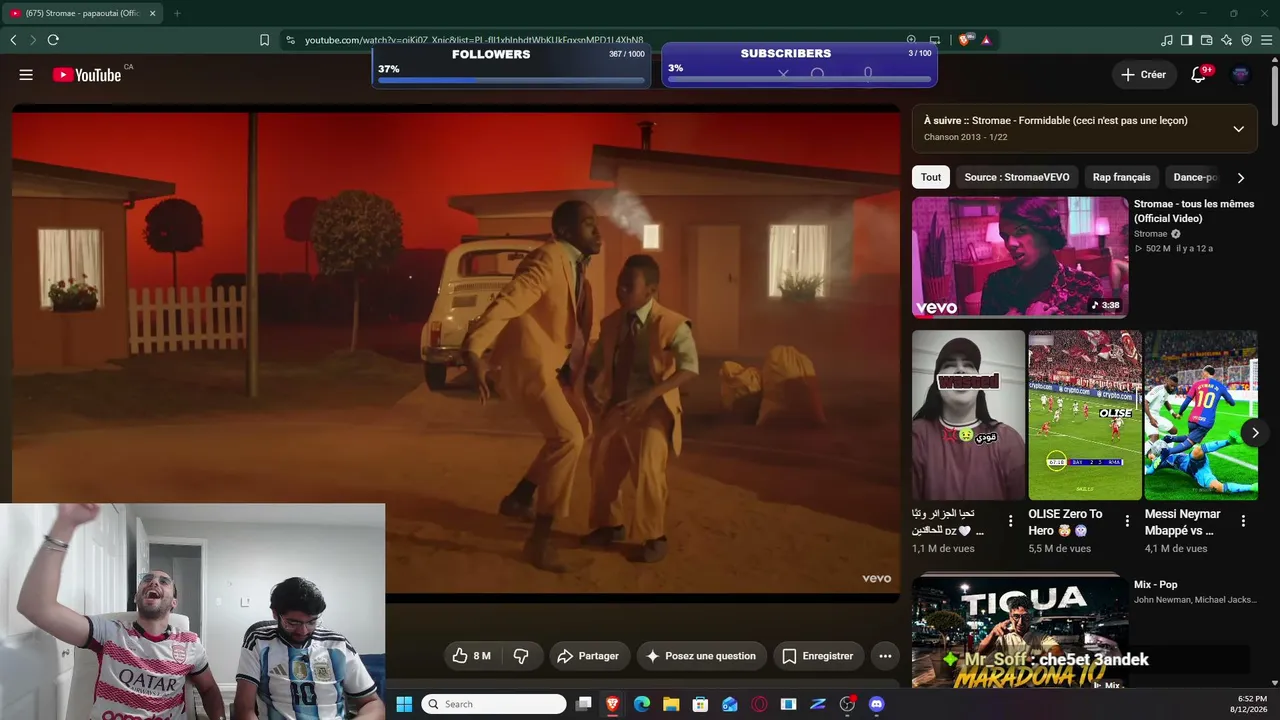Screen dimensions: 1280x720
Task: Open Brave Rewards triangle icon
Action: [x=986, y=40]
